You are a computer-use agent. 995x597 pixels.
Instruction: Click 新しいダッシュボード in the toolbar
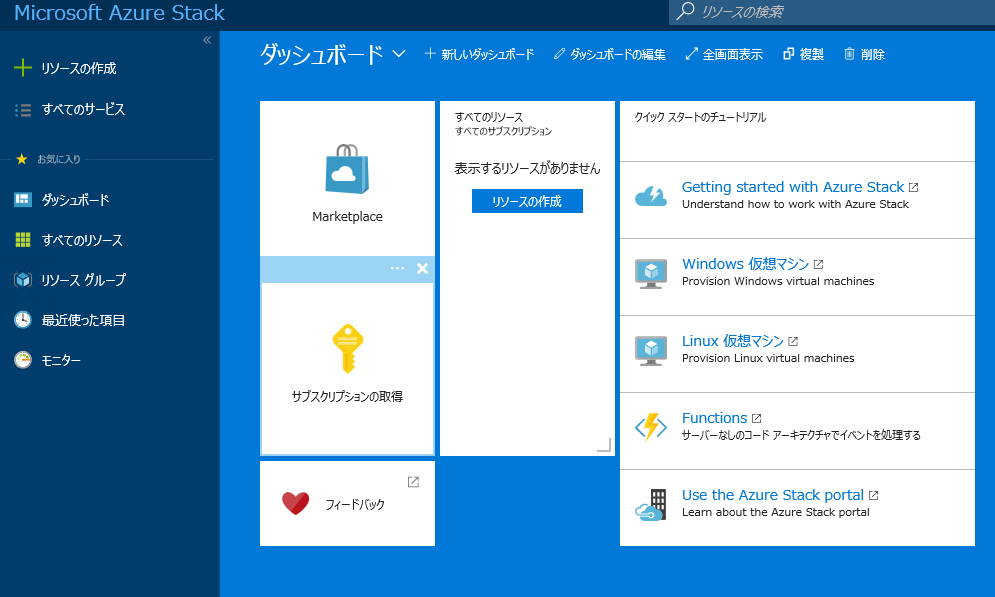[x=479, y=54]
